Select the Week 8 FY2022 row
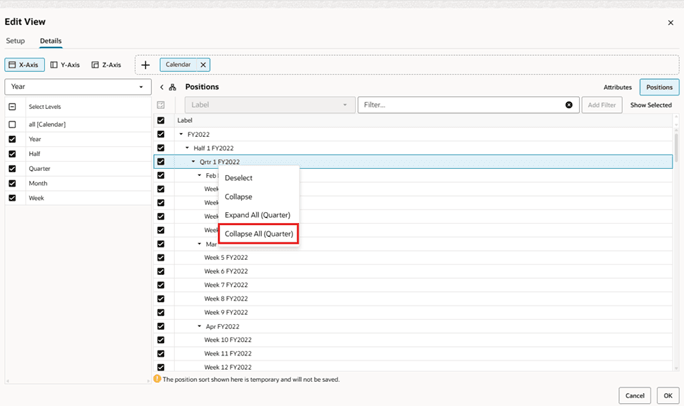Screen dimensions: 684x406 tap(413, 299)
